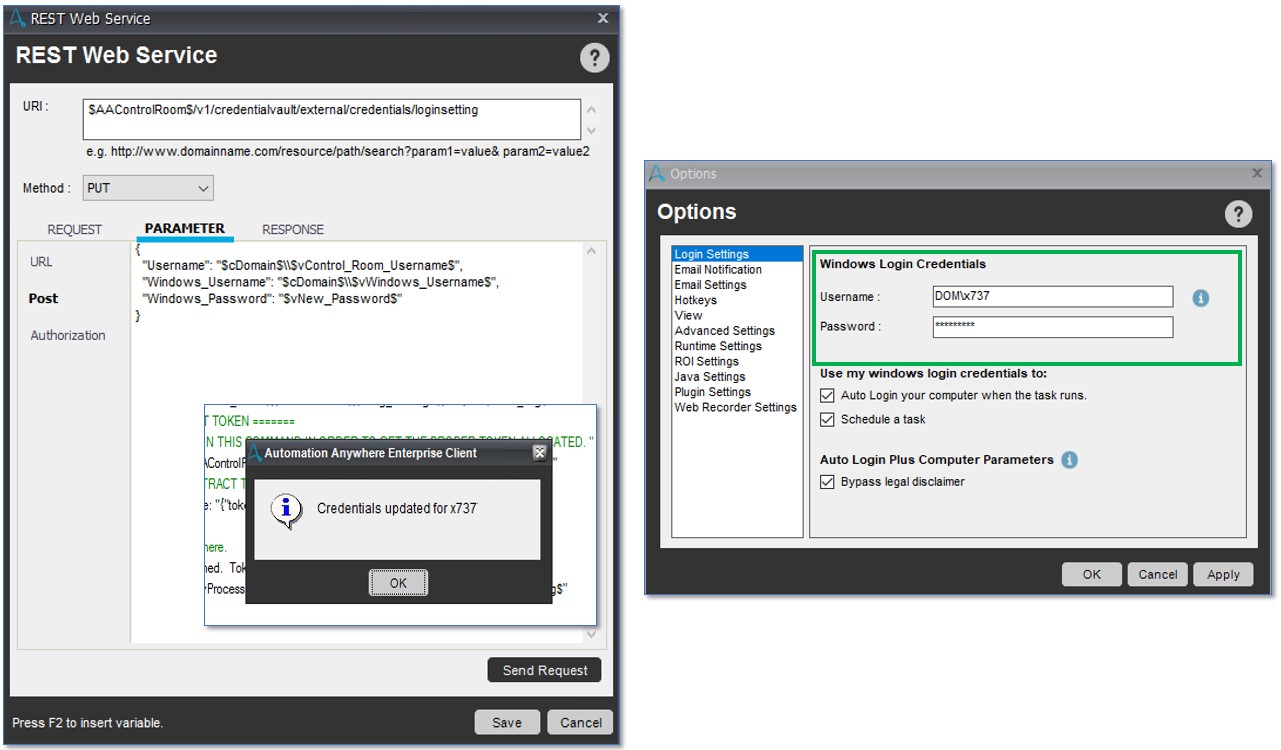This screenshot has width=1281, height=750.
Task: Click URI field scroll down arrow
Action: click(591, 130)
